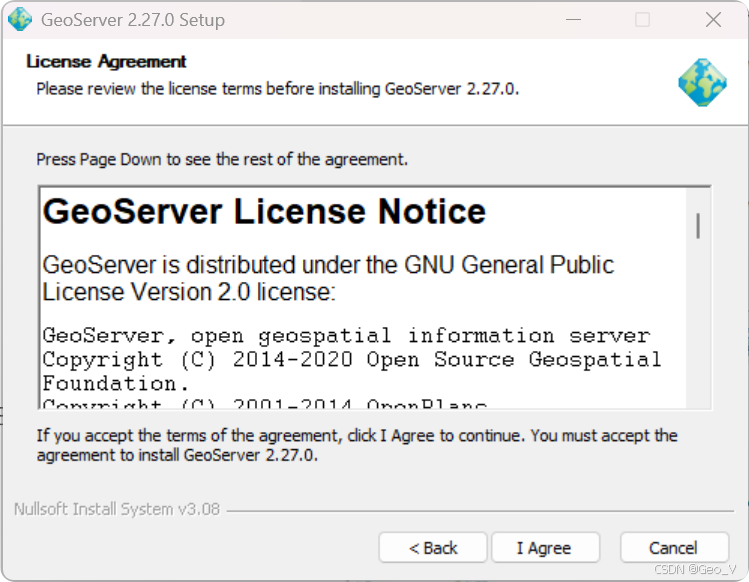
Task: Click the I Agree button
Action: tap(545, 548)
